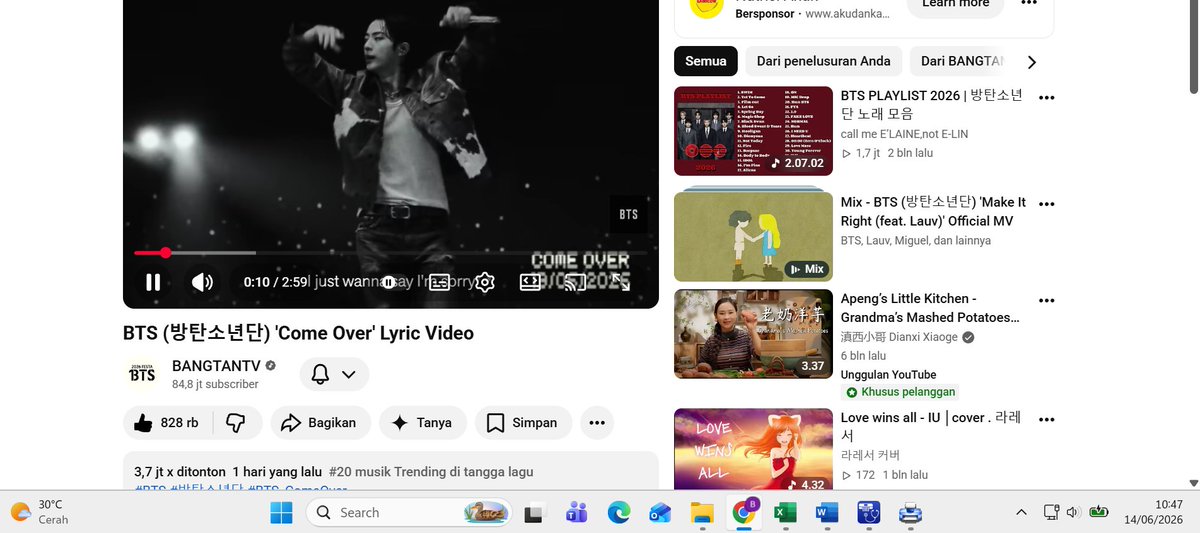The height and width of the screenshot is (533, 1200).
Task: Toggle the autoplay switch in player
Action: [x=388, y=282]
